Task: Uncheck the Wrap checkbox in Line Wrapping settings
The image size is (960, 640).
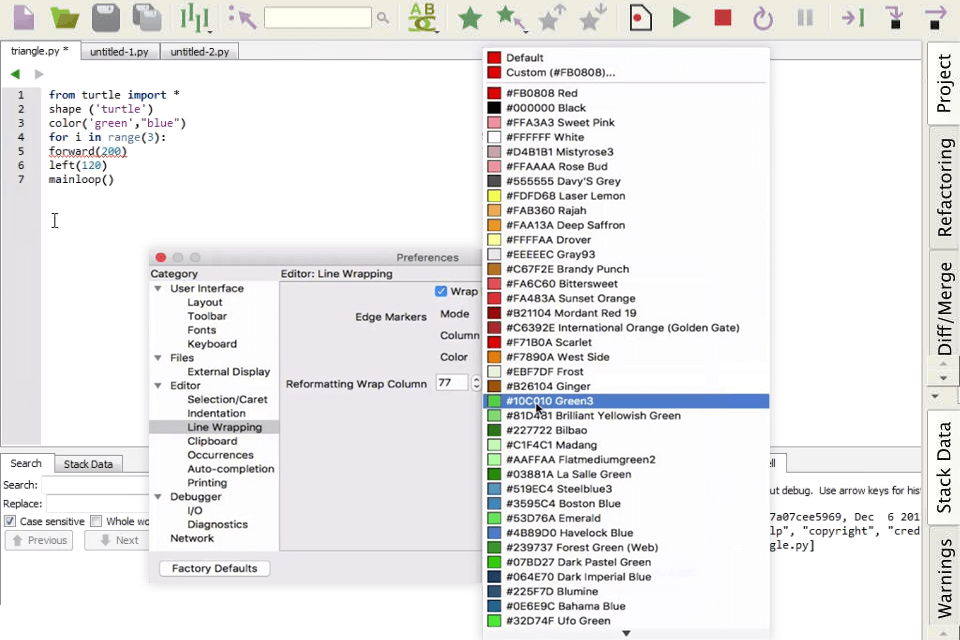Action: click(441, 291)
